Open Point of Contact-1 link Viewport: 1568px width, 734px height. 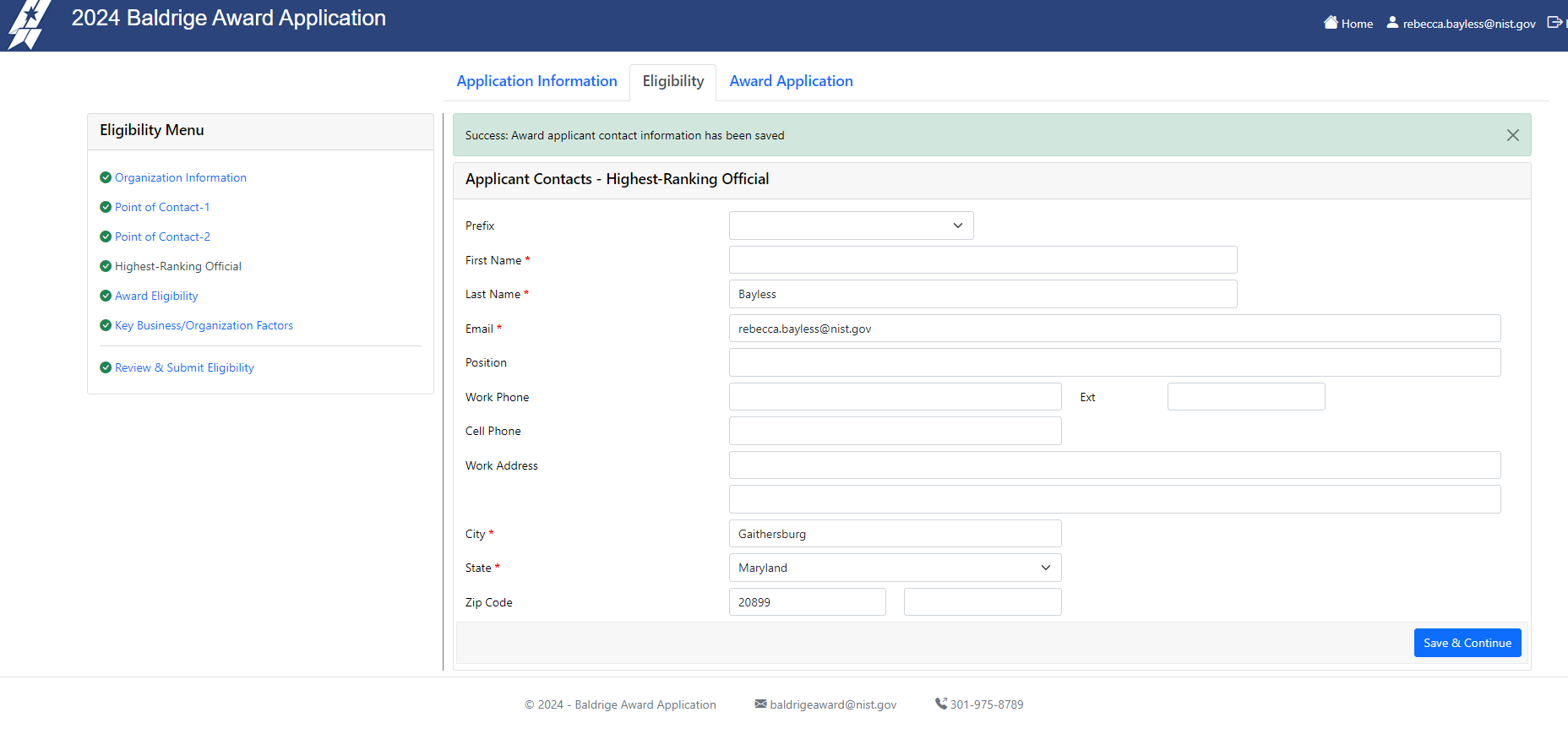coord(162,207)
